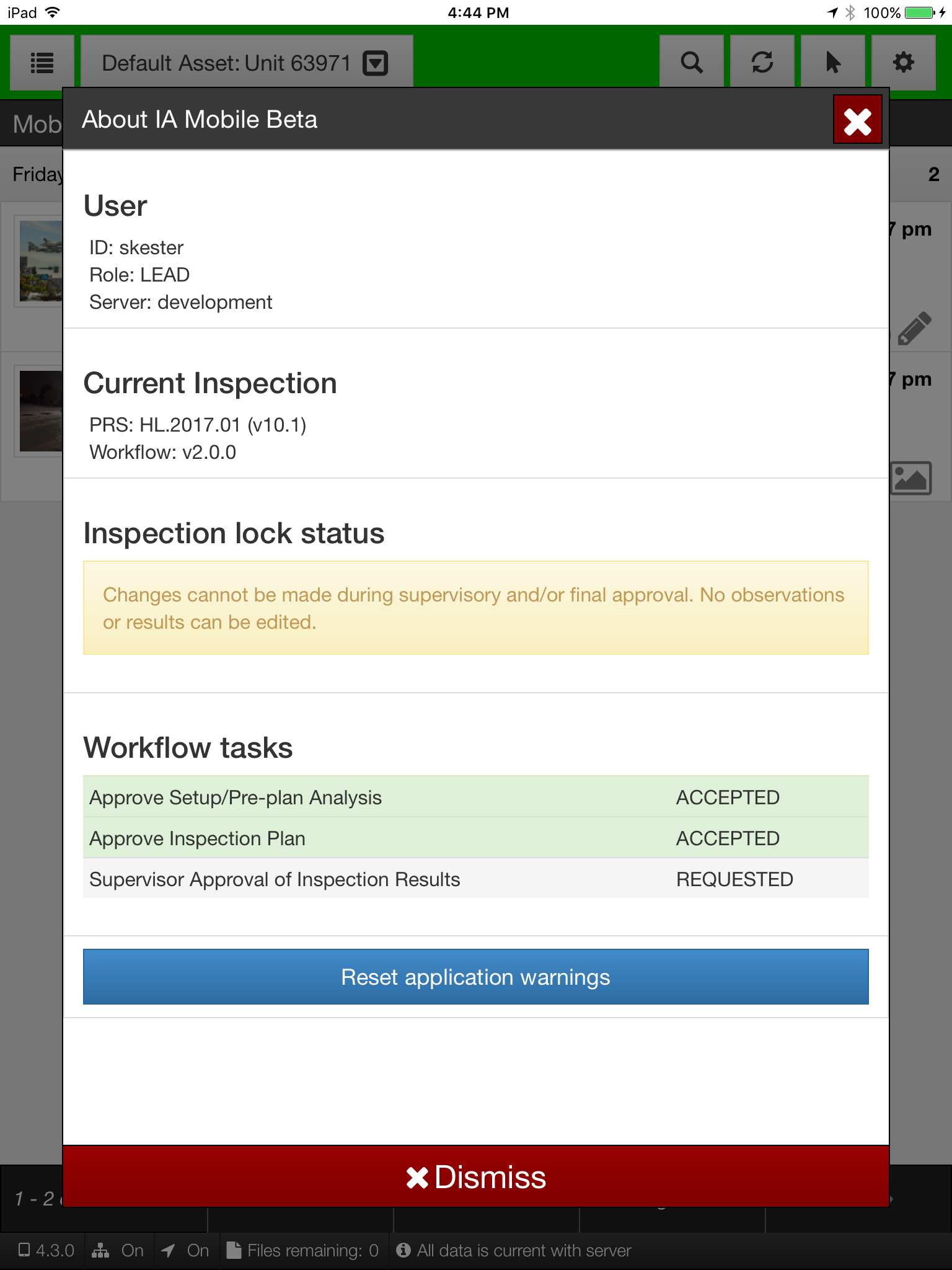Click the search magnifier icon
Image resolution: width=952 pixels, height=1270 pixels.
pyautogui.click(x=691, y=63)
